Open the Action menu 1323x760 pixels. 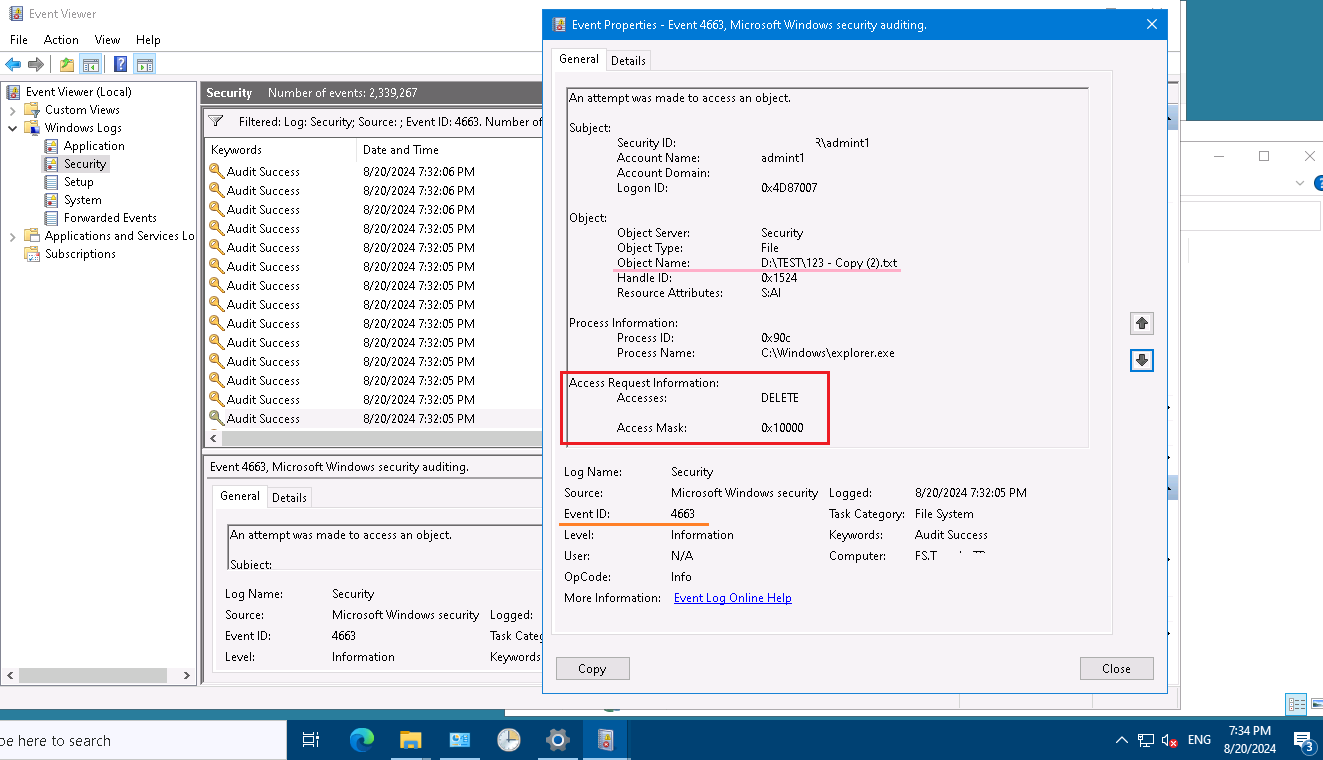click(61, 40)
